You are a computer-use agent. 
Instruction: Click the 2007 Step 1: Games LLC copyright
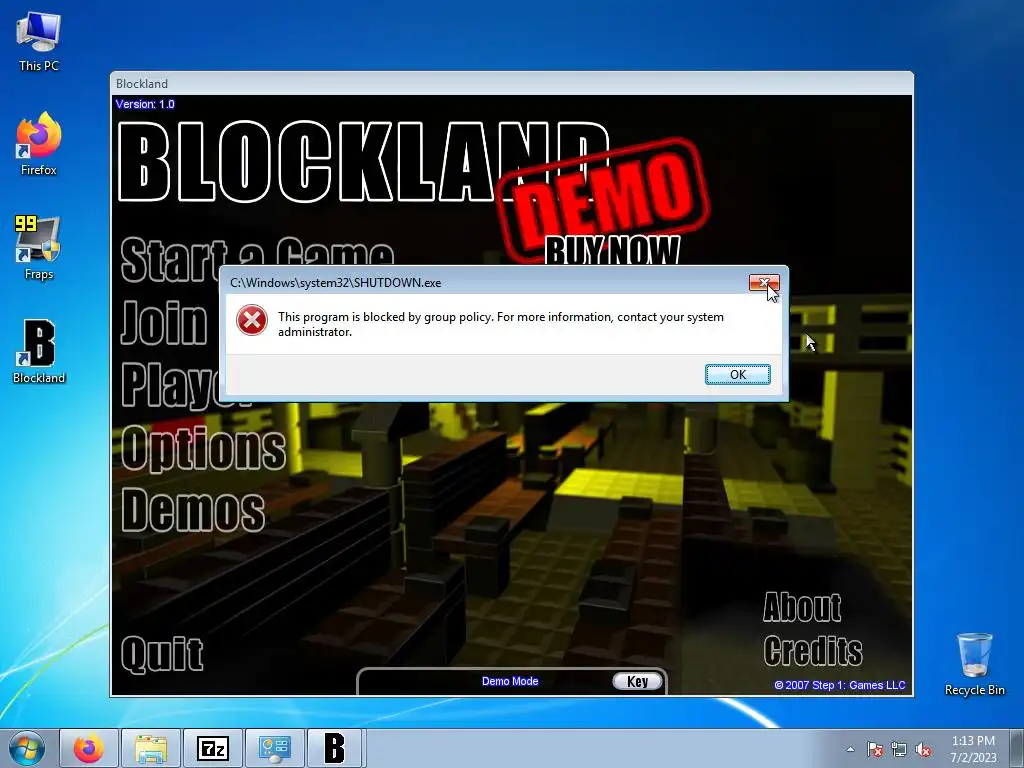840,685
